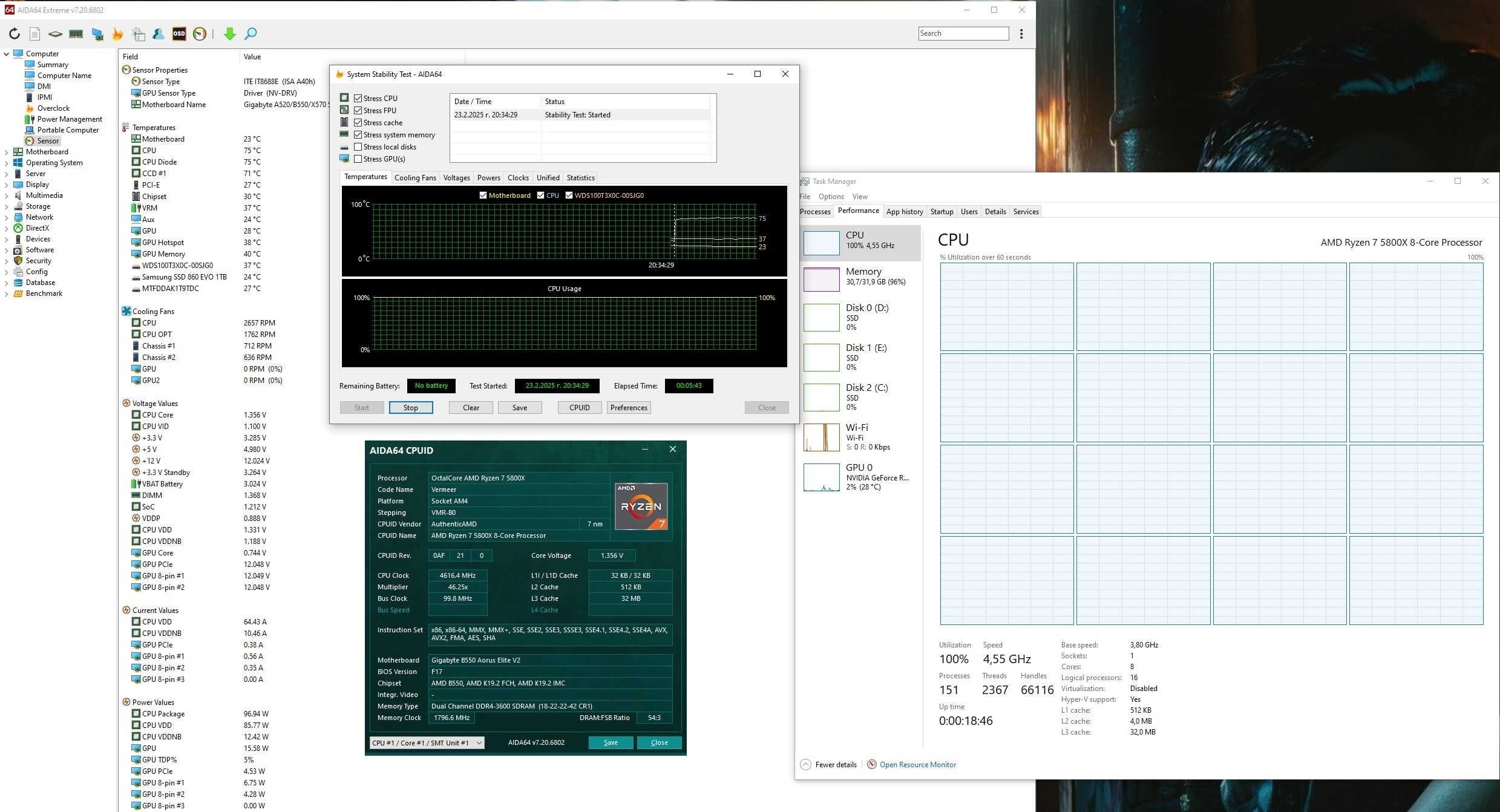Toggle the Stress CPU checkbox
The width and height of the screenshot is (1500, 812).
(x=358, y=98)
